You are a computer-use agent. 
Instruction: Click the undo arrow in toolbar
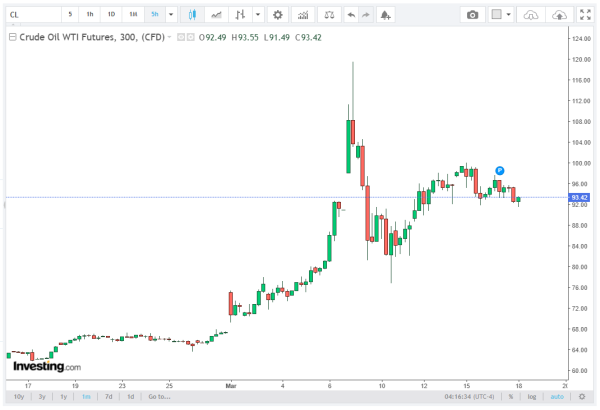[349, 15]
